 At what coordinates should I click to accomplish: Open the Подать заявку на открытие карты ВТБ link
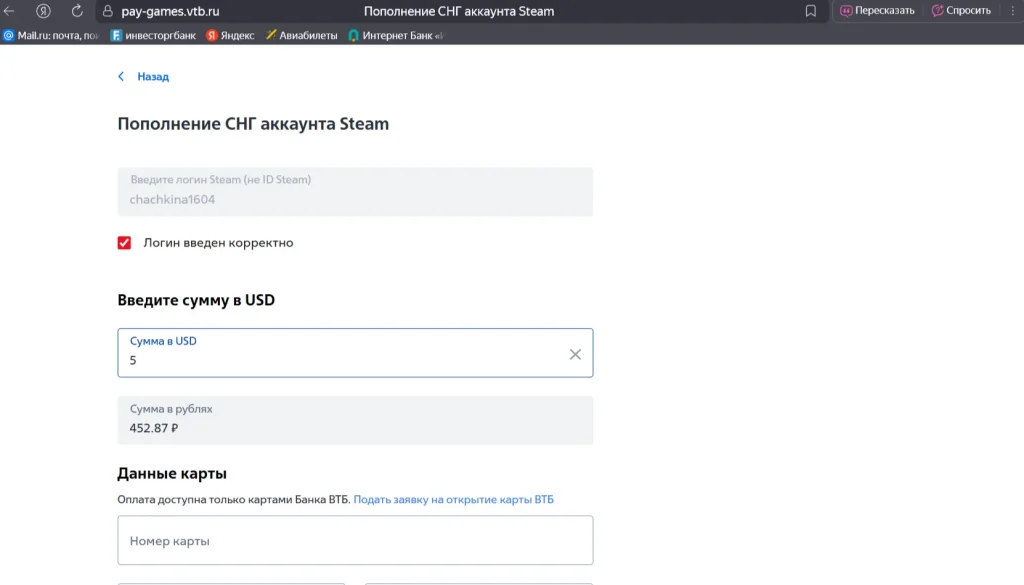click(453, 499)
